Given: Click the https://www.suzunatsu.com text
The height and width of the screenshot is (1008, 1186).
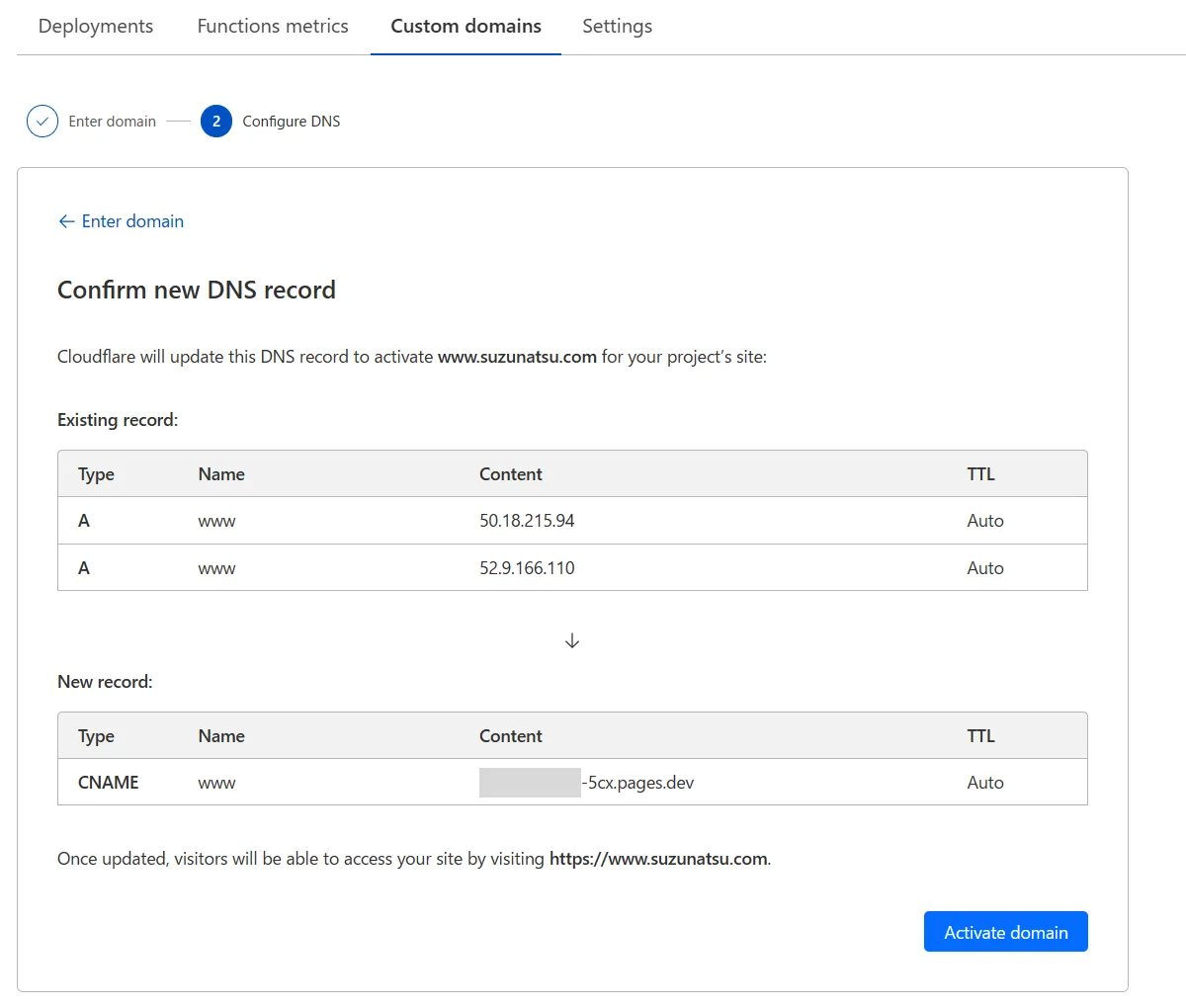Looking at the screenshot, I should 658,859.
